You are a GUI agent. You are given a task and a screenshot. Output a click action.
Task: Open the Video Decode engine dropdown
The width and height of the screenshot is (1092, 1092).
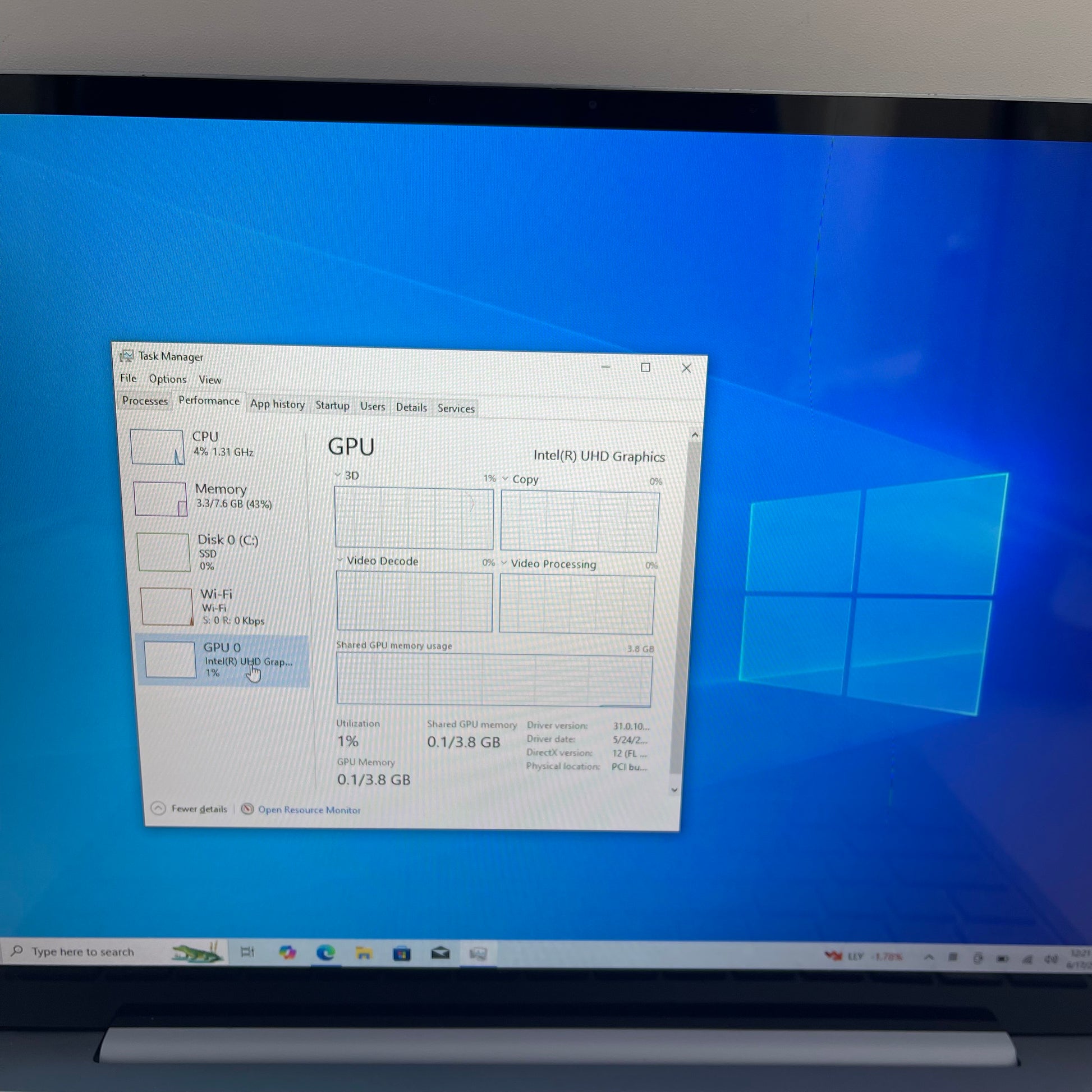click(339, 560)
